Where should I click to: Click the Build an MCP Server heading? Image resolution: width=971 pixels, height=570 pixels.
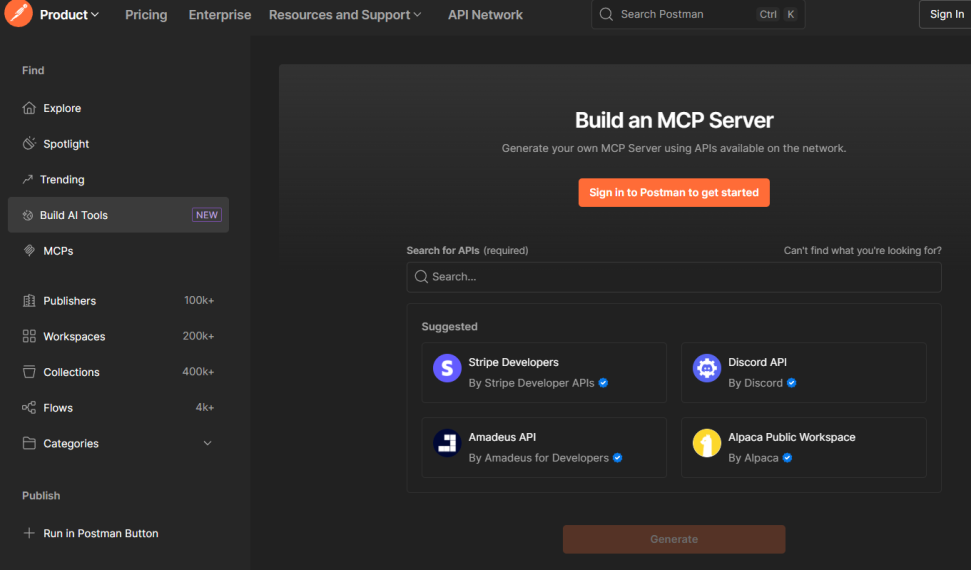click(674, 120)
